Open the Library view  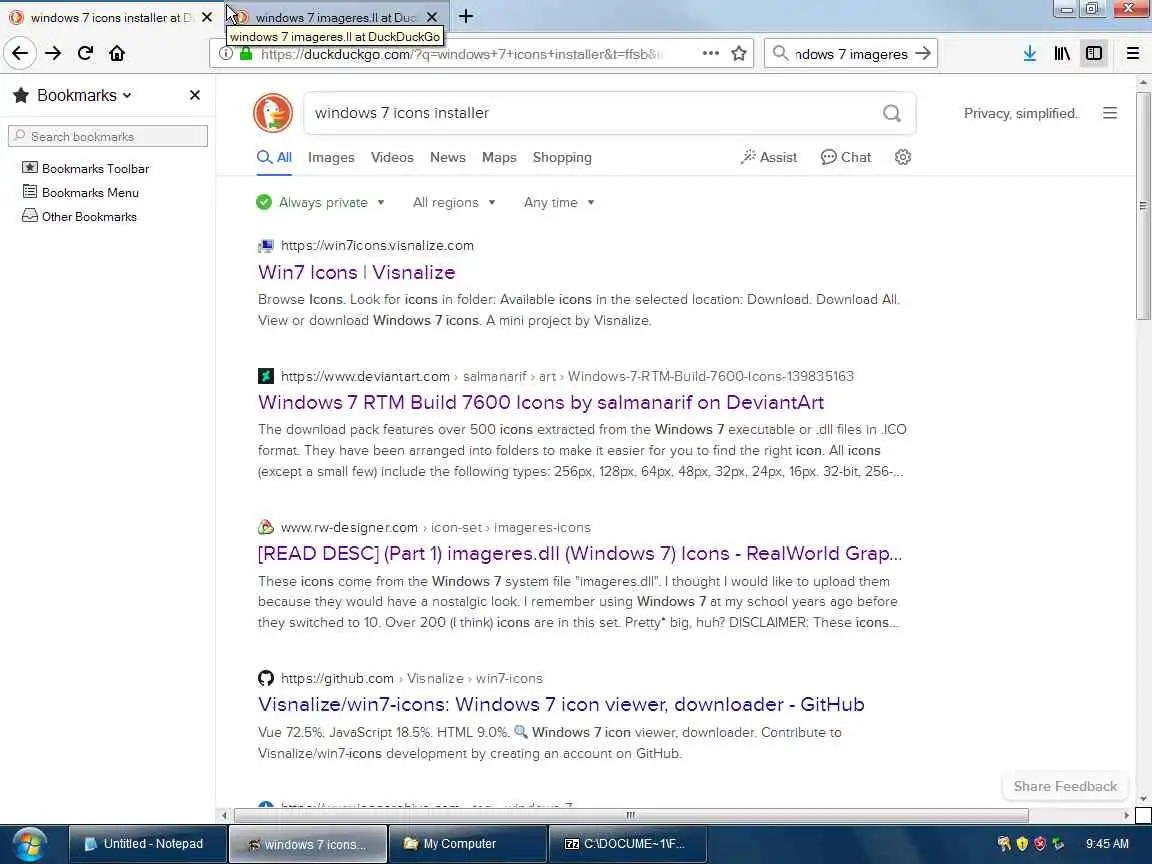(1062, 53)
